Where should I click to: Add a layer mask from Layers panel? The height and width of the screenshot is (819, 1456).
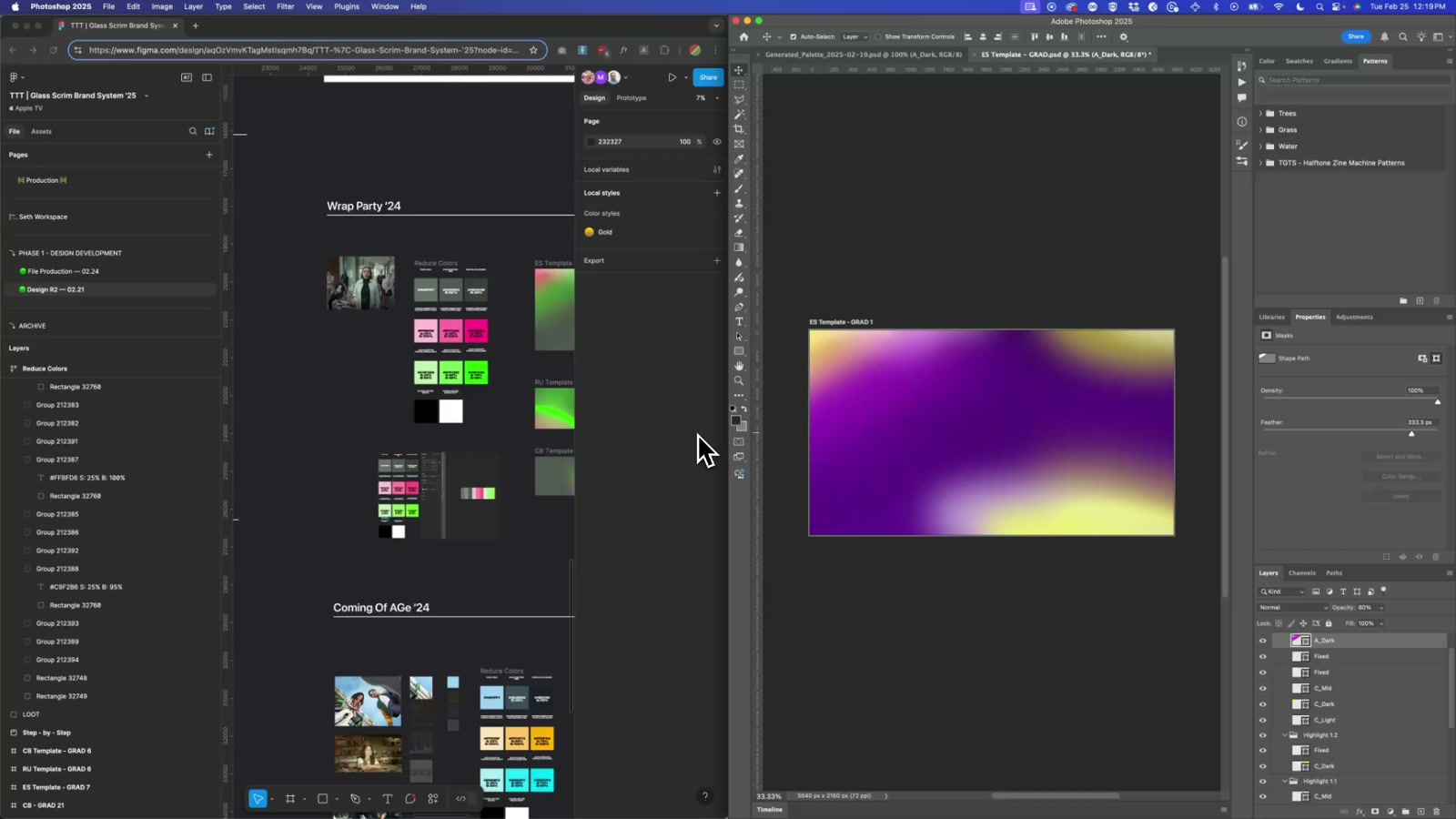click(x=1375, y=811)
